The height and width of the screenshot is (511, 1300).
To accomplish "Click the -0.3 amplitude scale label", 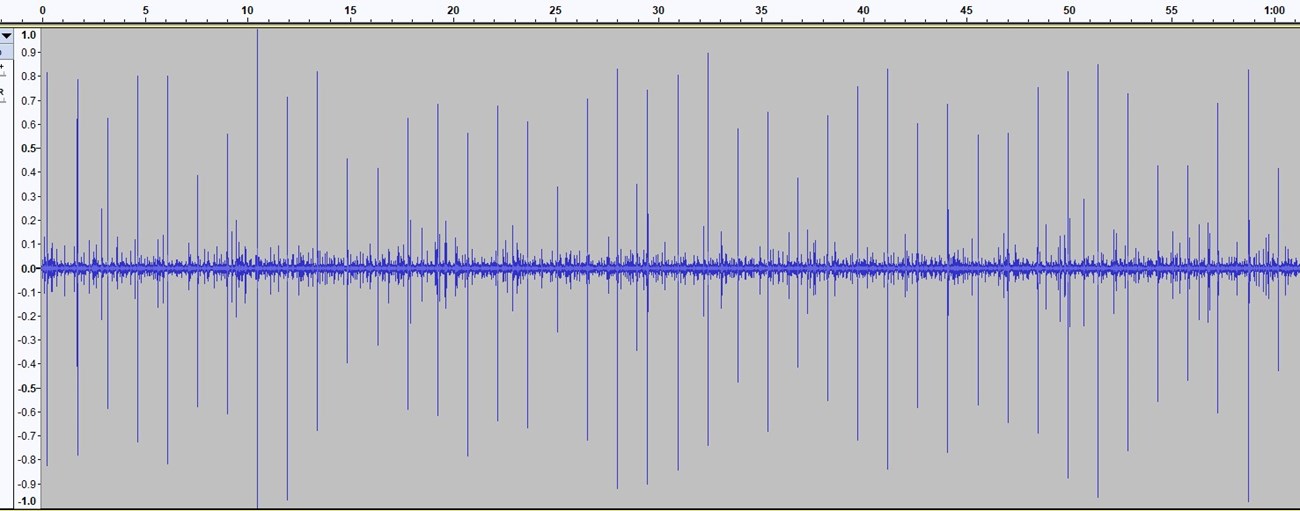I will [x=27, y=340].
